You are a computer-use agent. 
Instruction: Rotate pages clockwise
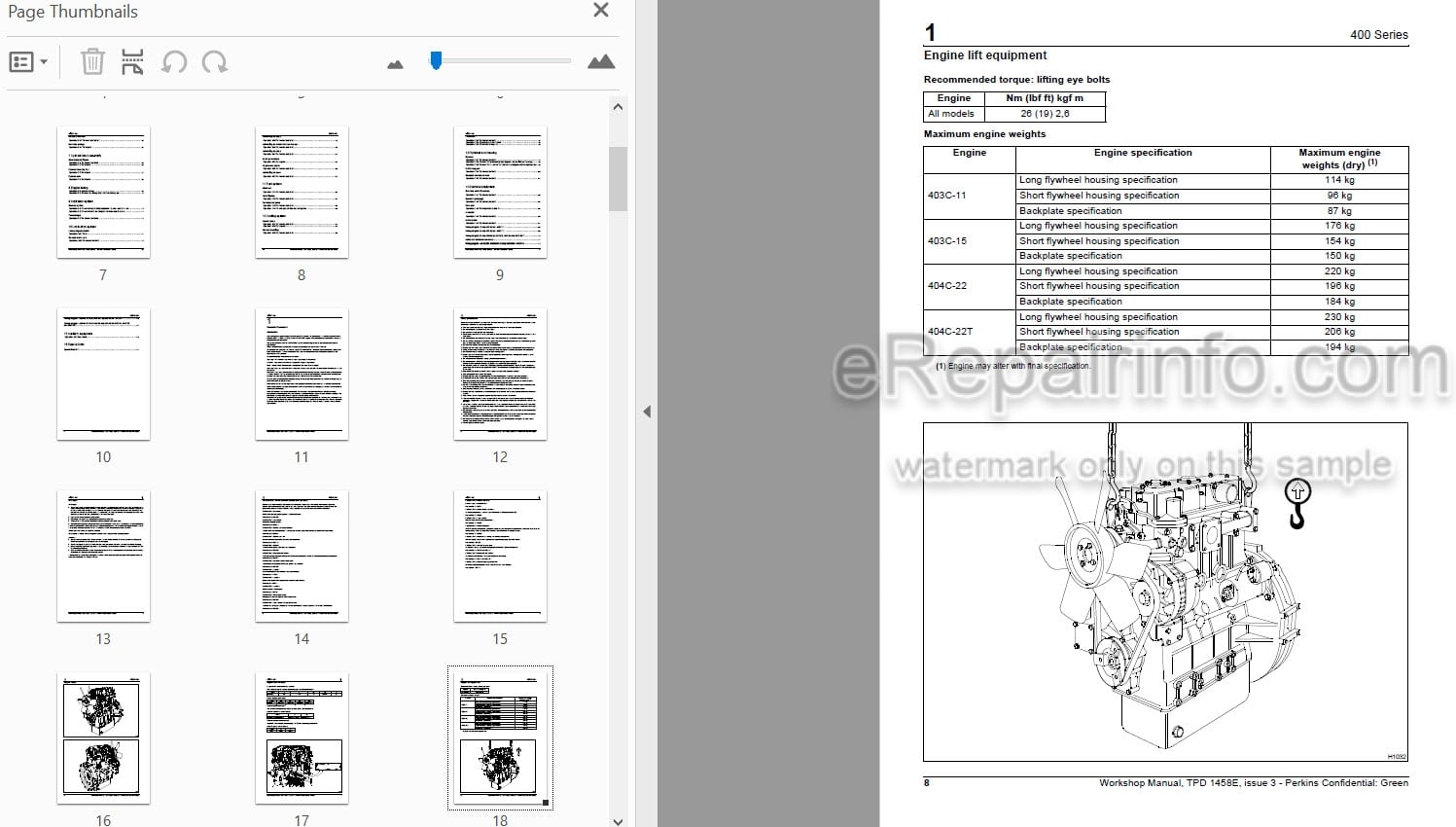tap(215, 62)
